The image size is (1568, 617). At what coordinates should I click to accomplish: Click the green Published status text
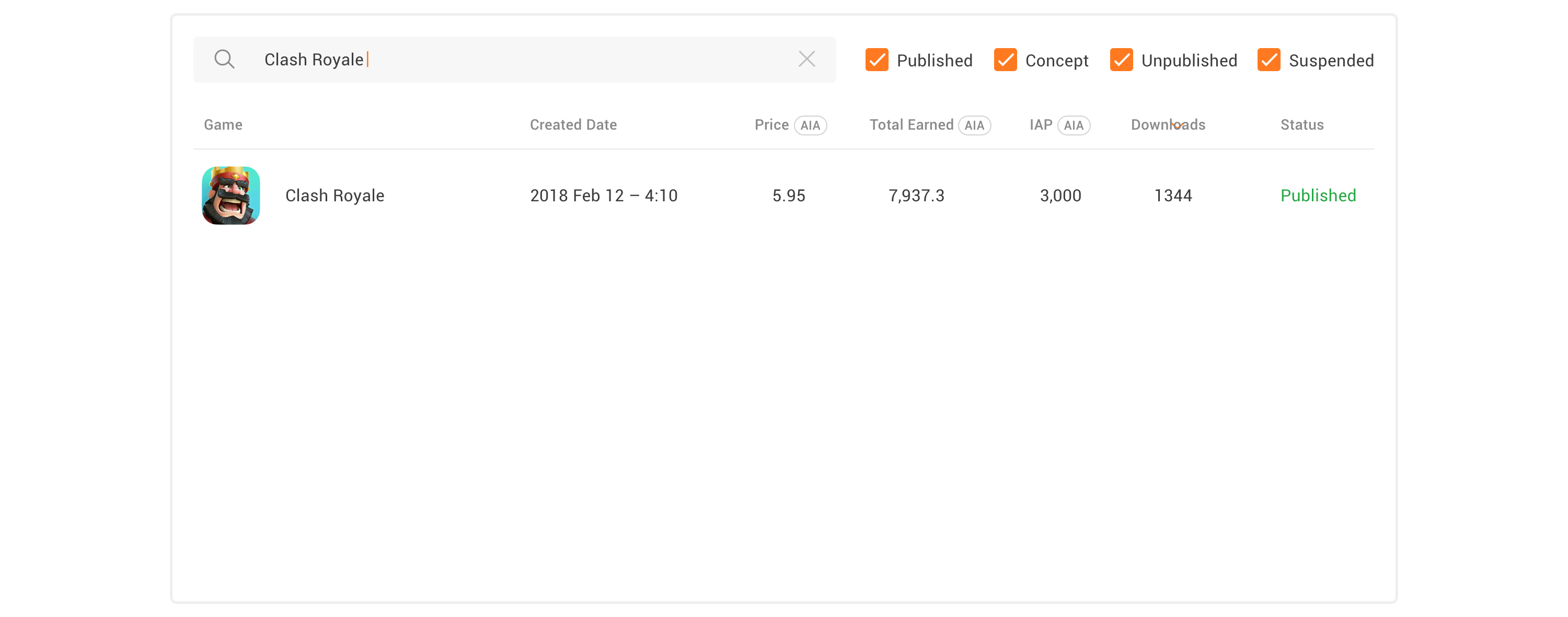[x=1318, y=196]
